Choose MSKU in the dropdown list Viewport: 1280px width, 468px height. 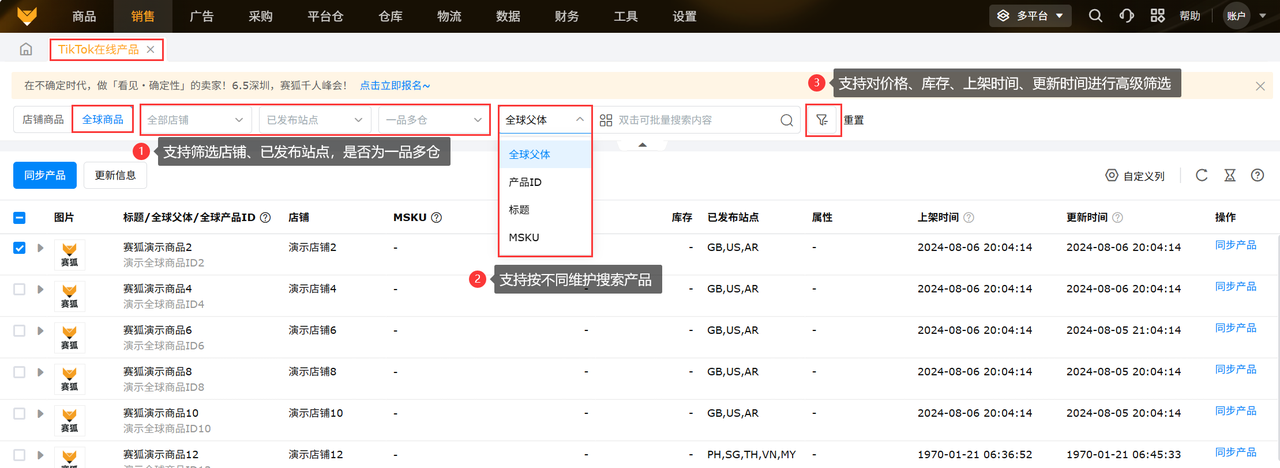(x=545, y=237)
